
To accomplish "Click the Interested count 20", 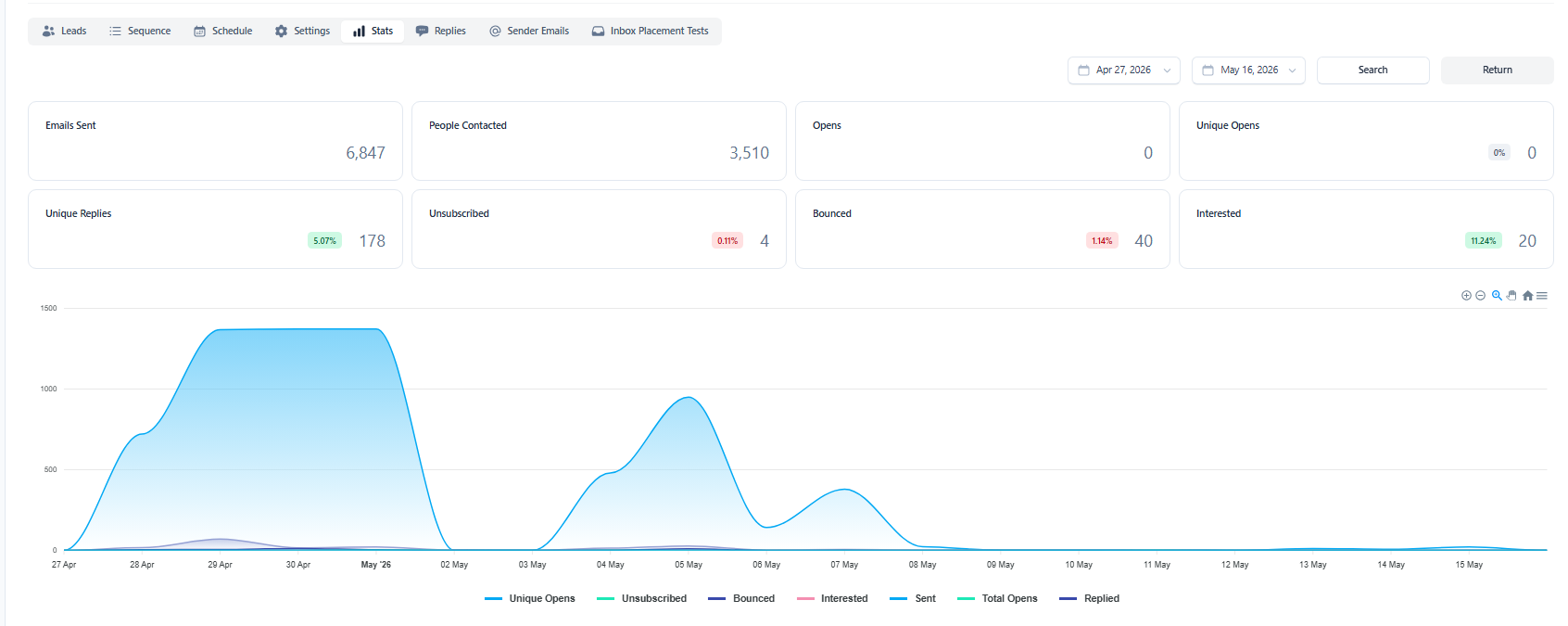I will point(1527,241).
